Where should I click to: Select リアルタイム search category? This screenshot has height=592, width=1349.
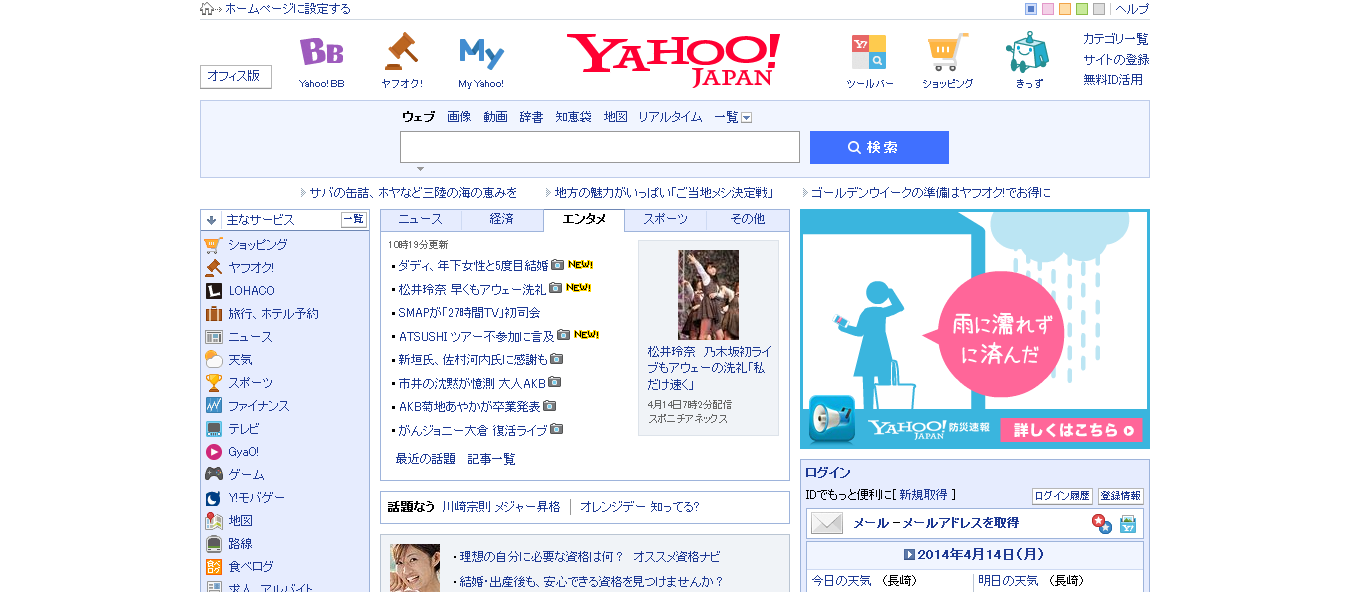[670, 117]
